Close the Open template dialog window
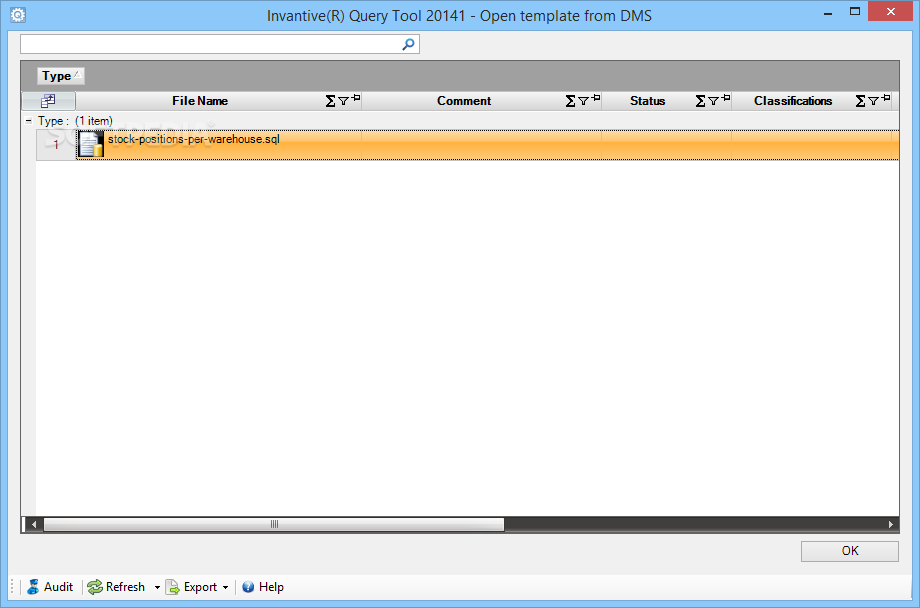 (x=891, y=12)
